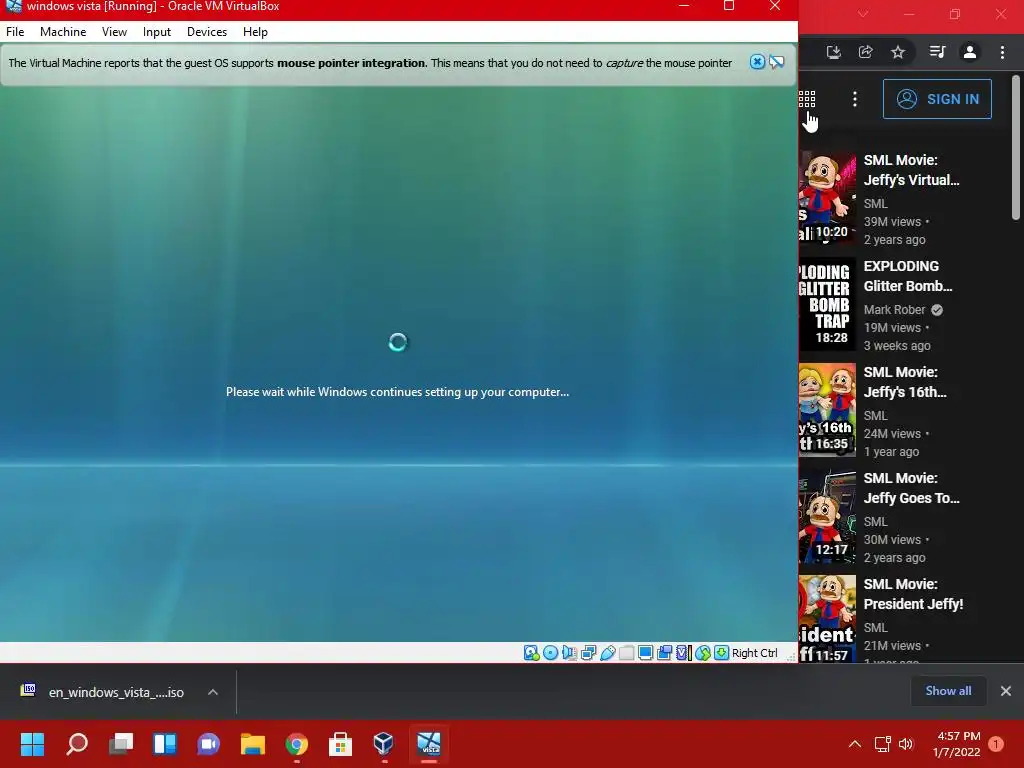Click the EXPLODING Glitter Bomb video title
The width and height of the screenshot is (1024, 768).
coord(908,276)
